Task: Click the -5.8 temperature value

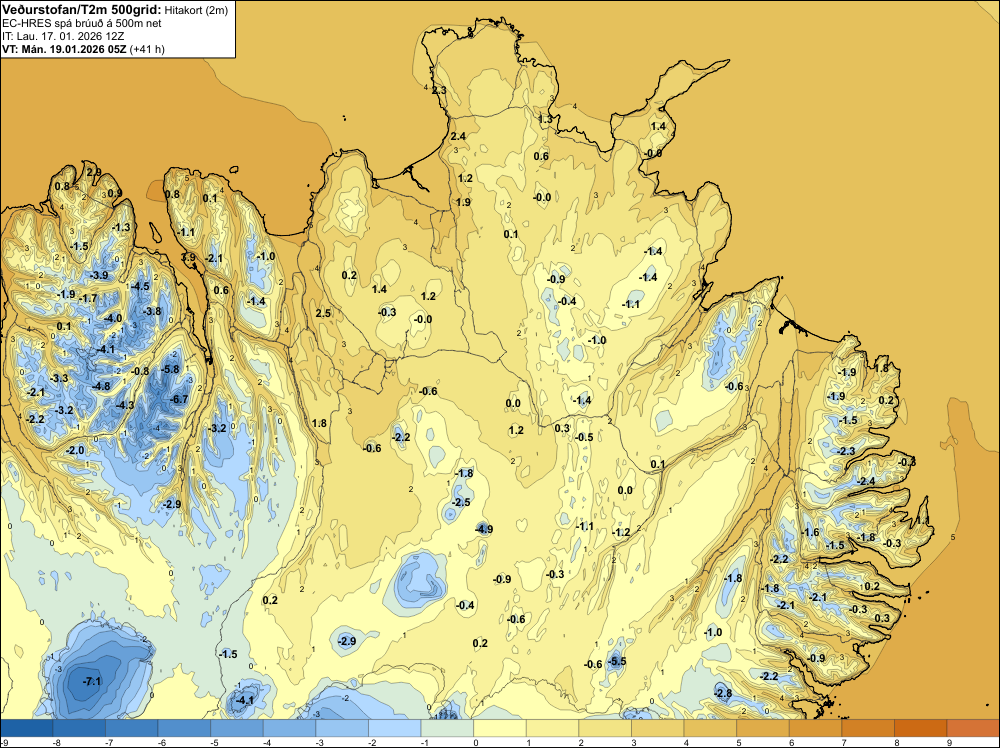Action: 170,369
